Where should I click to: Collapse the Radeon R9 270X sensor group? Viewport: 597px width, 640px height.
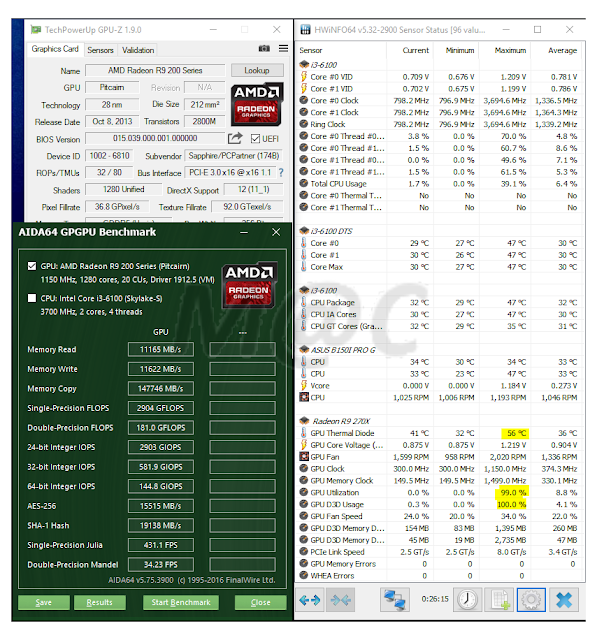[304, 421]
